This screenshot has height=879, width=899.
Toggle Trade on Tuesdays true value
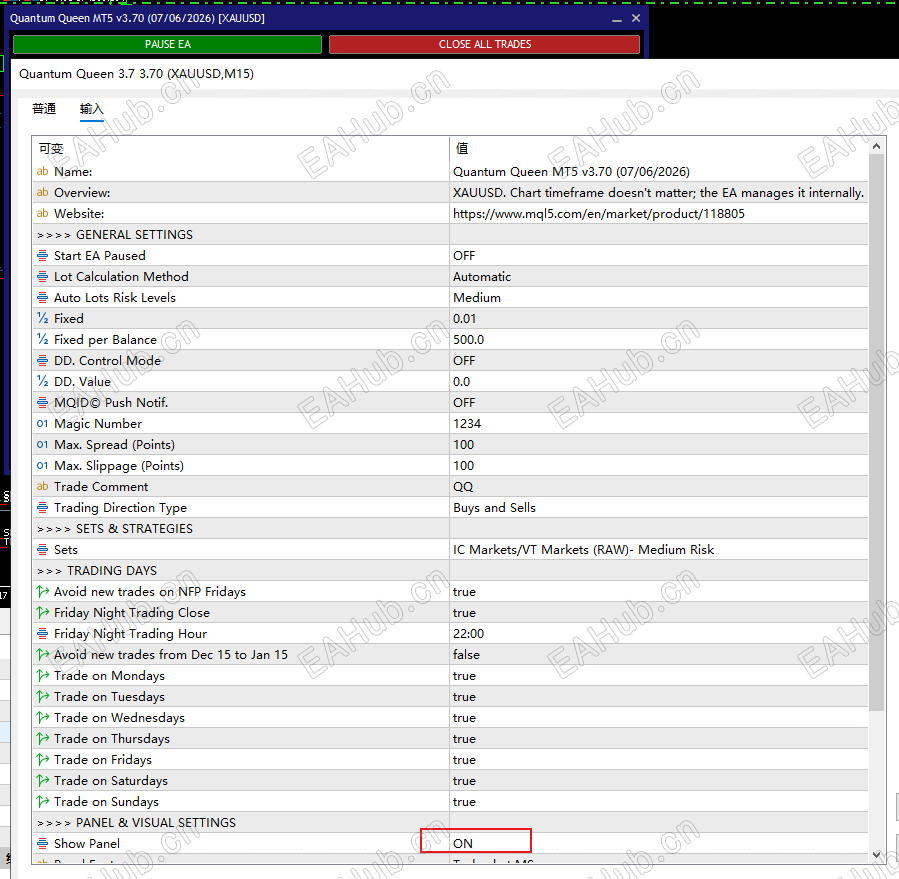659,697
